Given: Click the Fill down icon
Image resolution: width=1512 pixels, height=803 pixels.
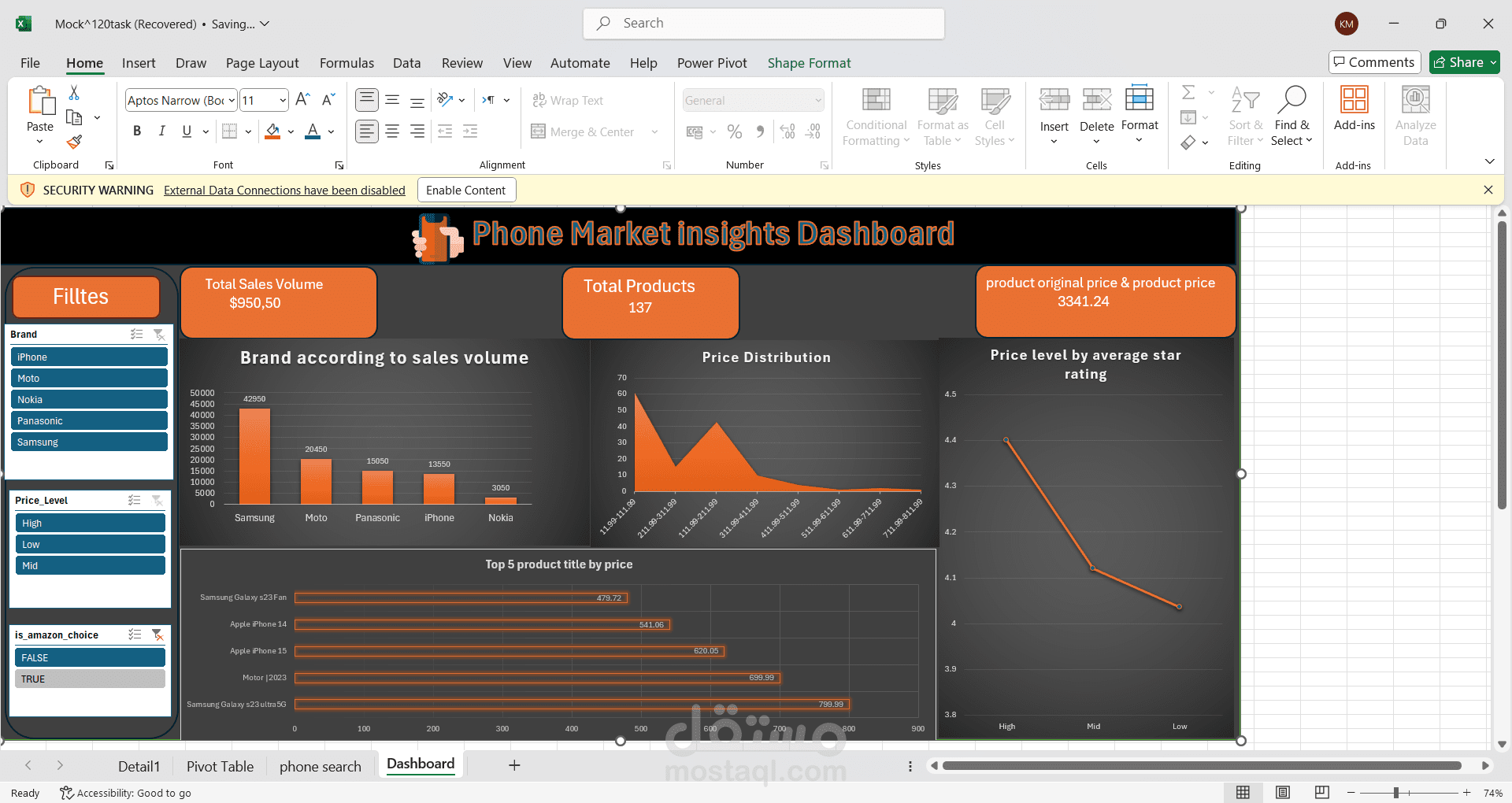Looking at the screenshot, I should click(1188, 117).
